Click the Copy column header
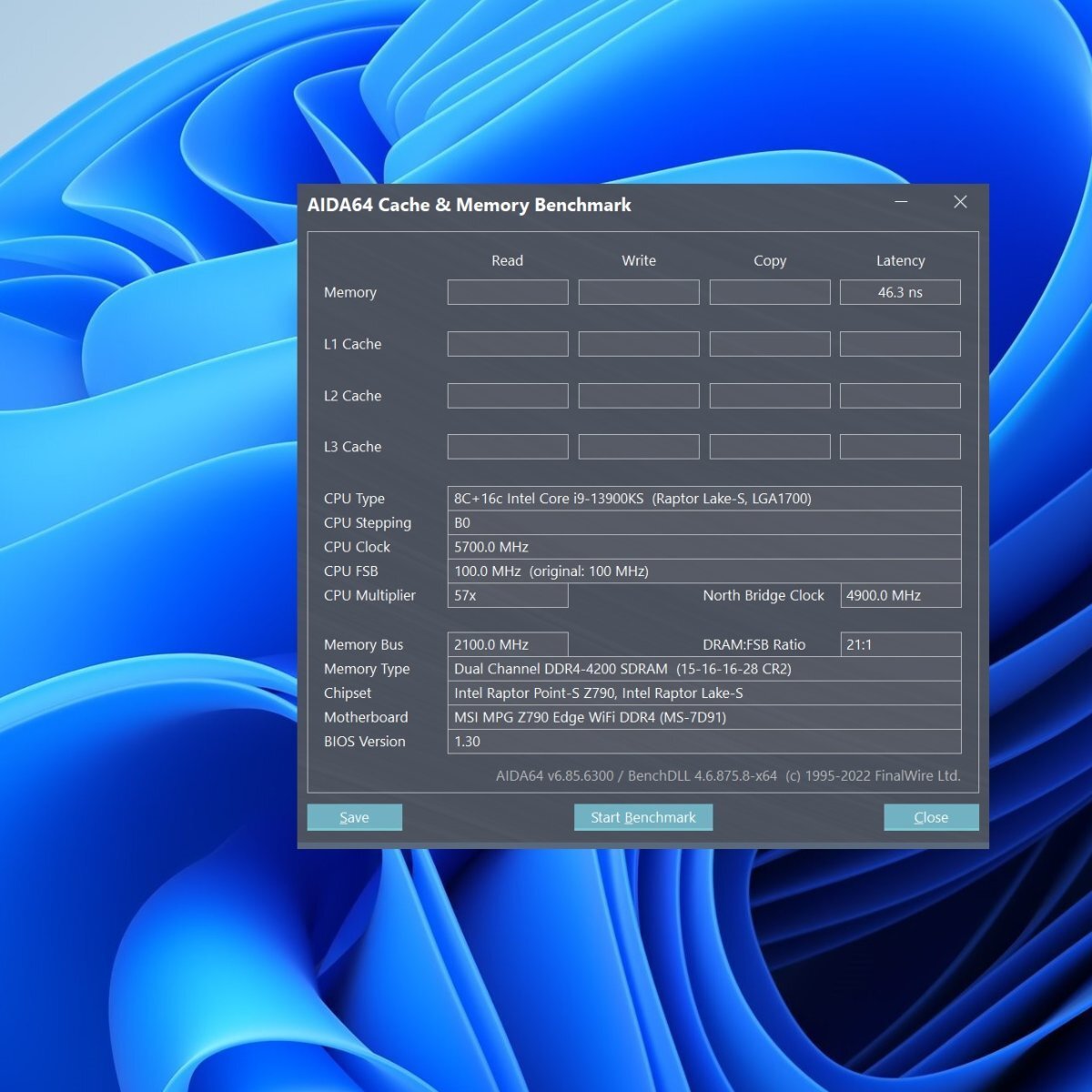 tap(770, 260)
